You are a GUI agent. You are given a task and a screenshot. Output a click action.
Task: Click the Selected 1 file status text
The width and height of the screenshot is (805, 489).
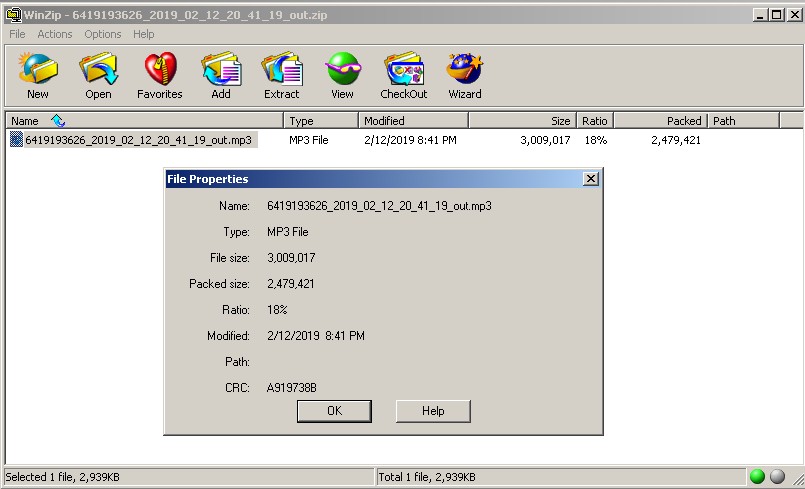pyautogui.click(x=62, y=477)
